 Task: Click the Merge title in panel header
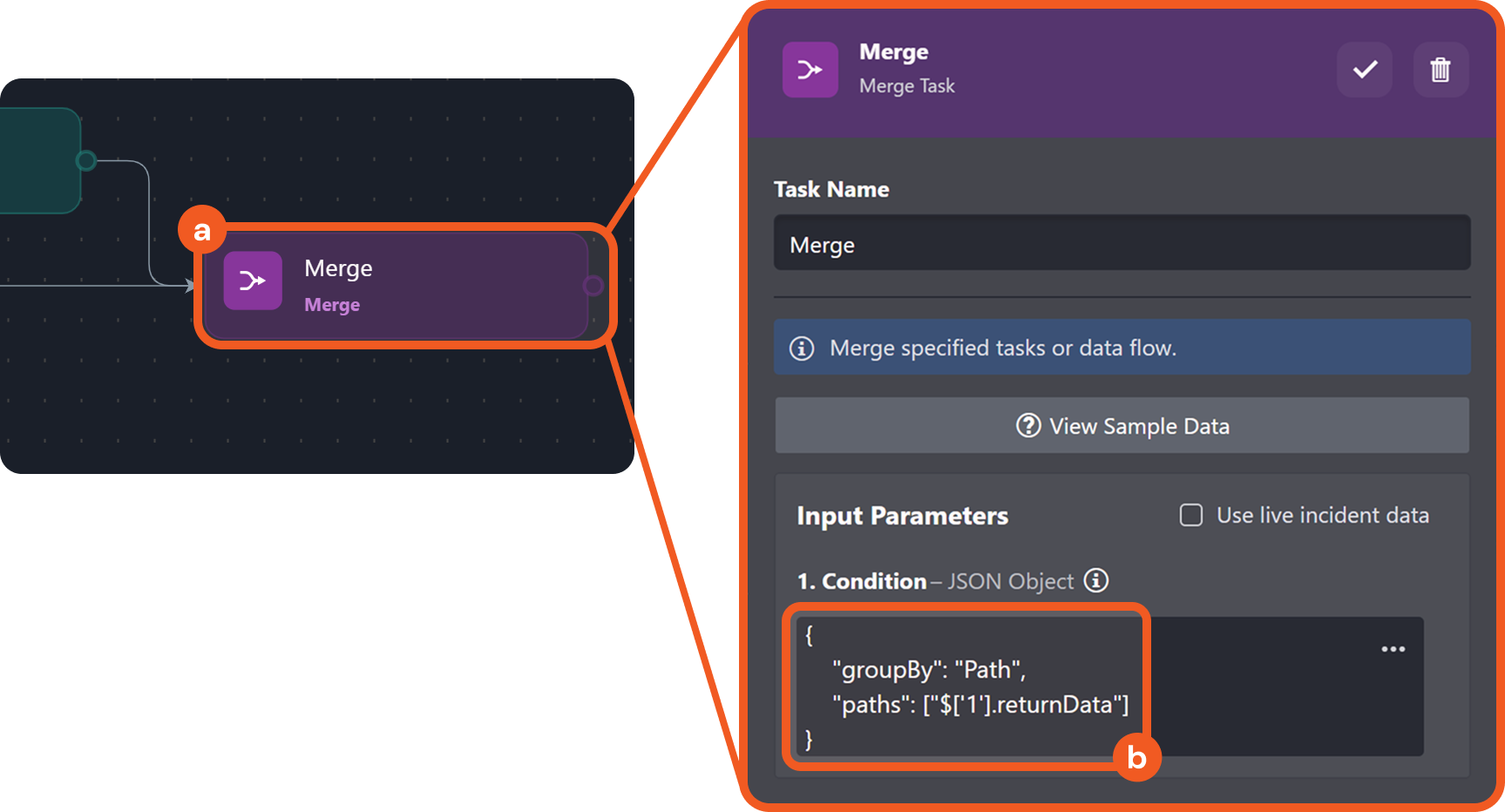(893, 52)
